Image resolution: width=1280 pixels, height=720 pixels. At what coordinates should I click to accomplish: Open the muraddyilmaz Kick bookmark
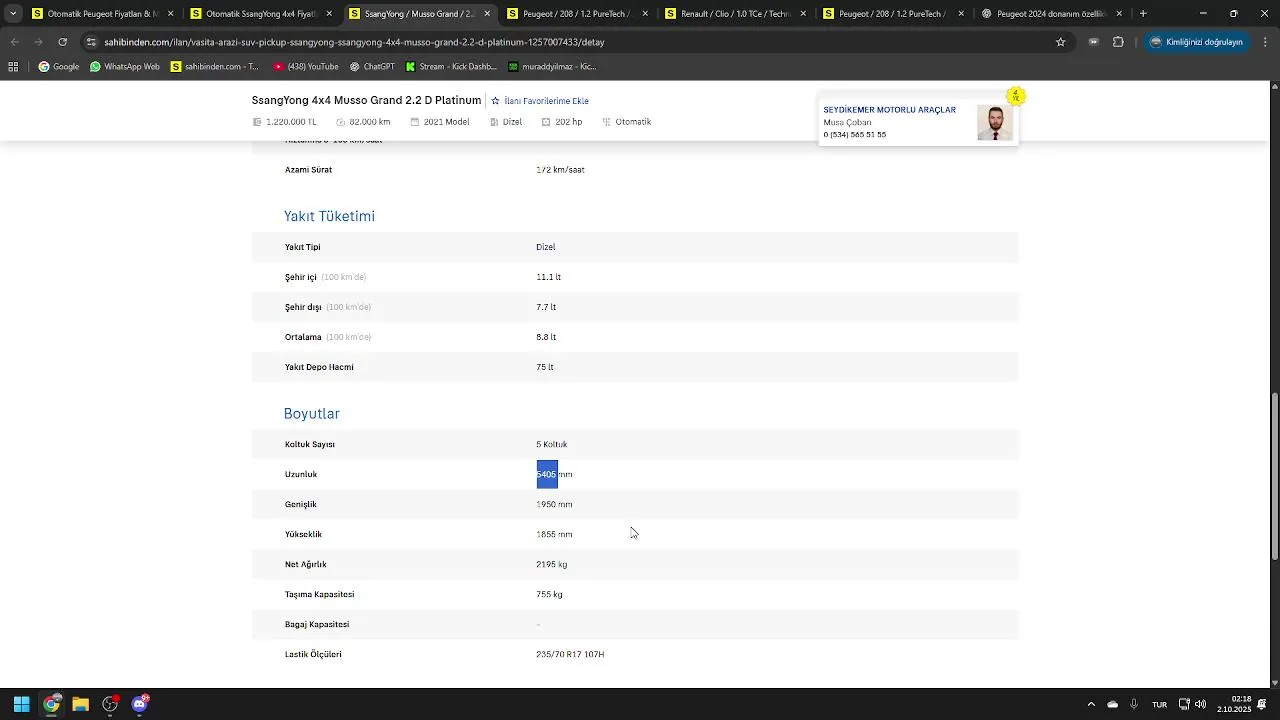(x=552, y=67)
